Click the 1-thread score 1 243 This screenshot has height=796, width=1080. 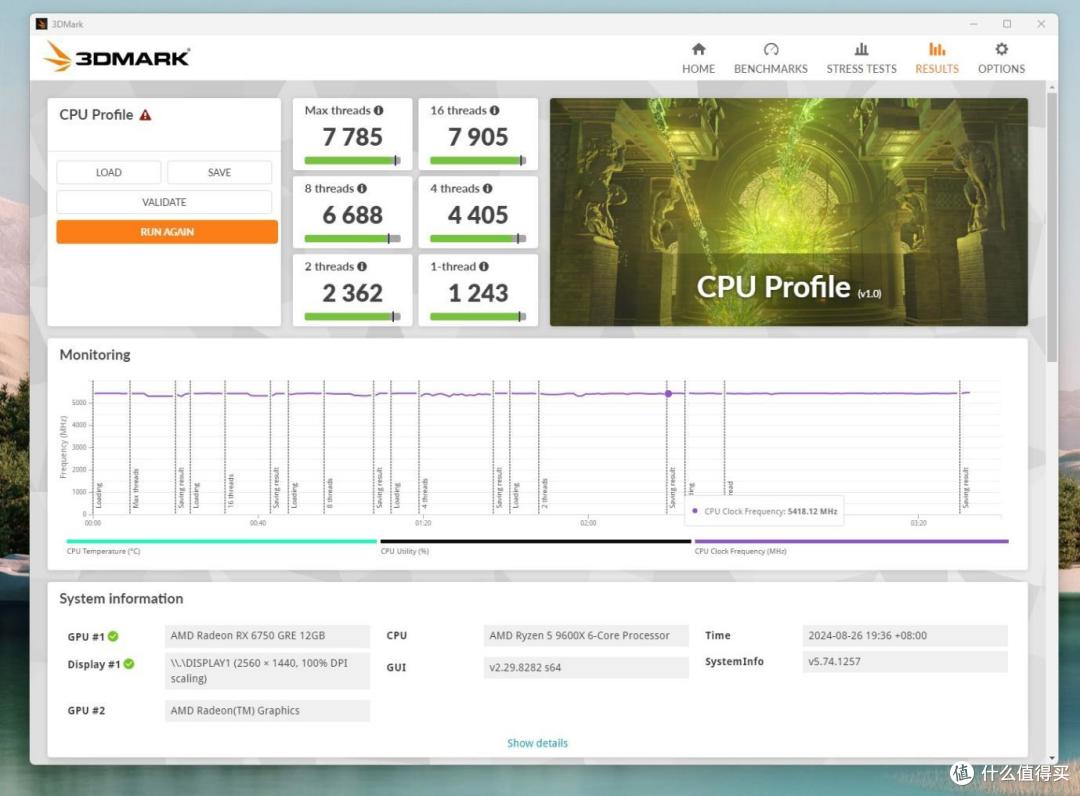tap(478, 293)
